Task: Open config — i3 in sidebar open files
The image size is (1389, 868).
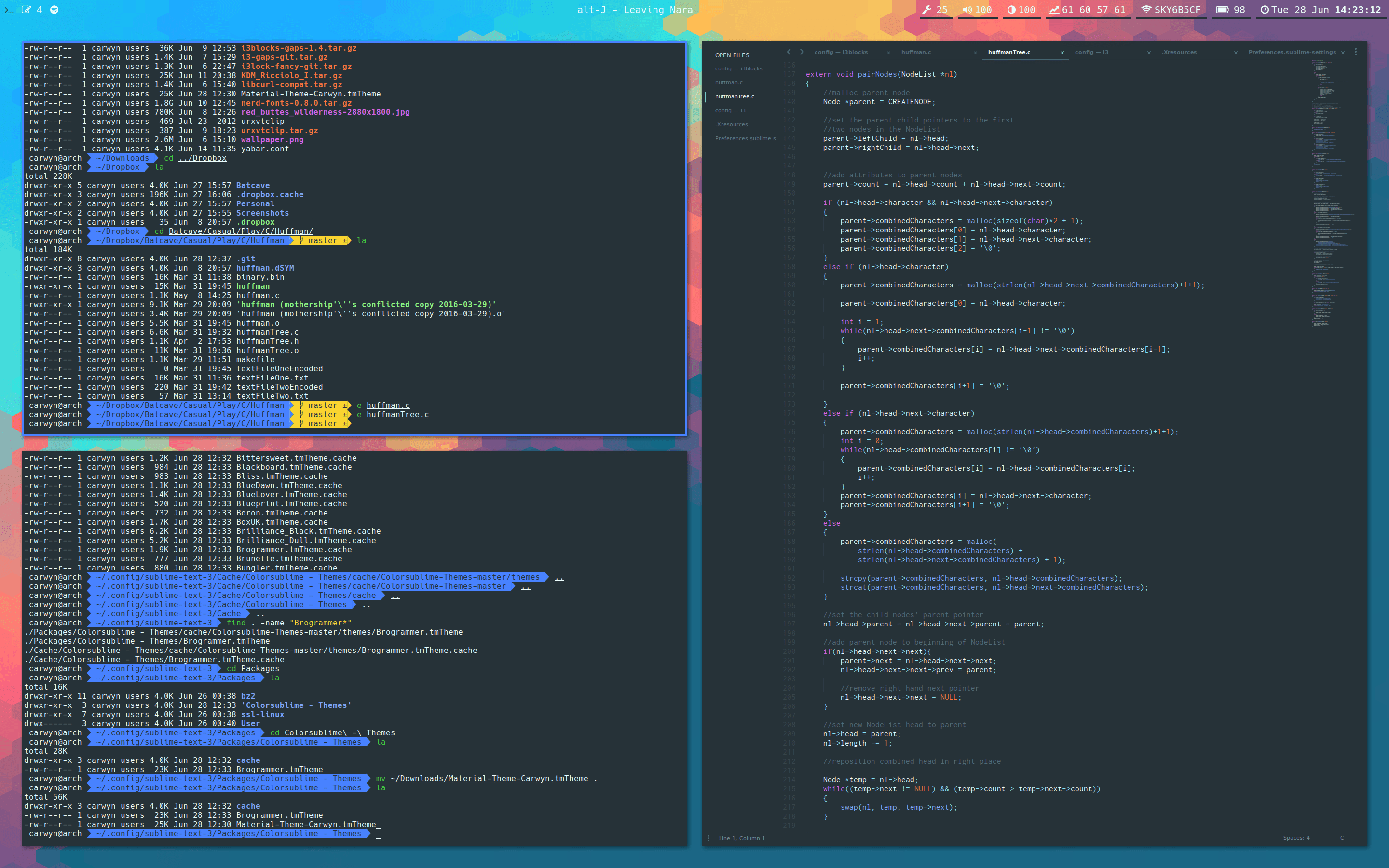Action: (730, 111)
